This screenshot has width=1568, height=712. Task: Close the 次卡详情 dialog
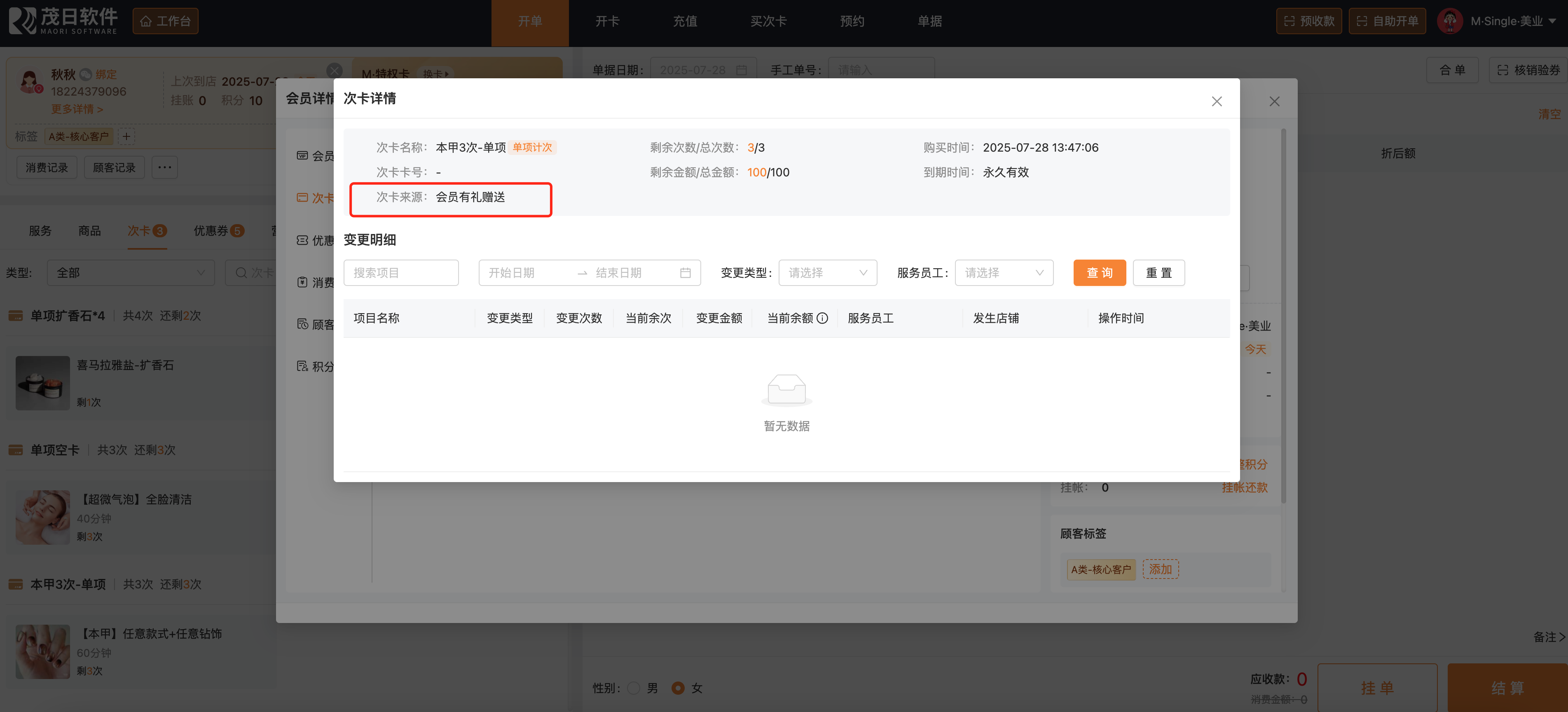[x=1216, y=102]
